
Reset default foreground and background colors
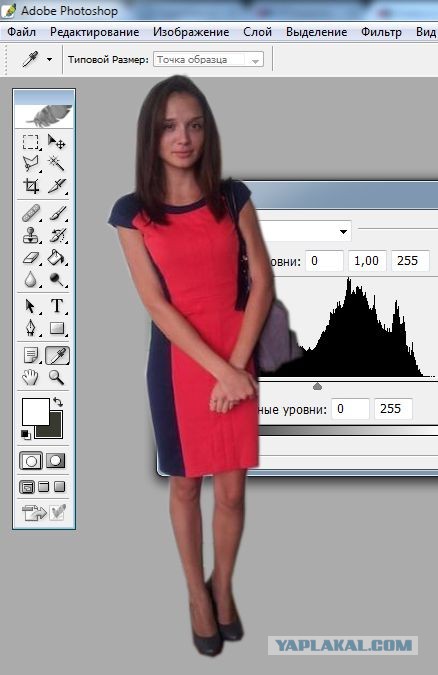click(26, 435)
